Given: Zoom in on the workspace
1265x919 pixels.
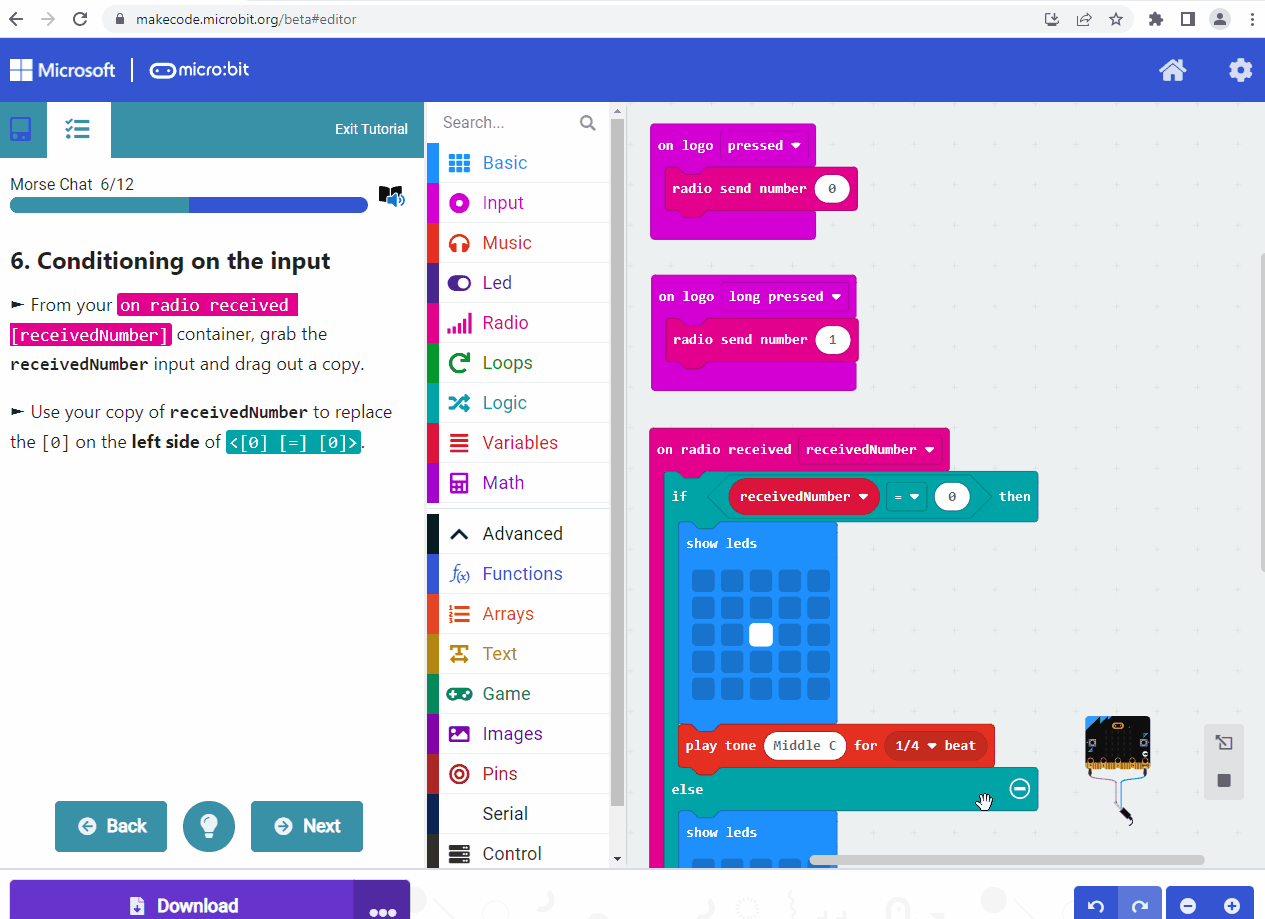Looking at the screenshot, I should (1234, 904).
